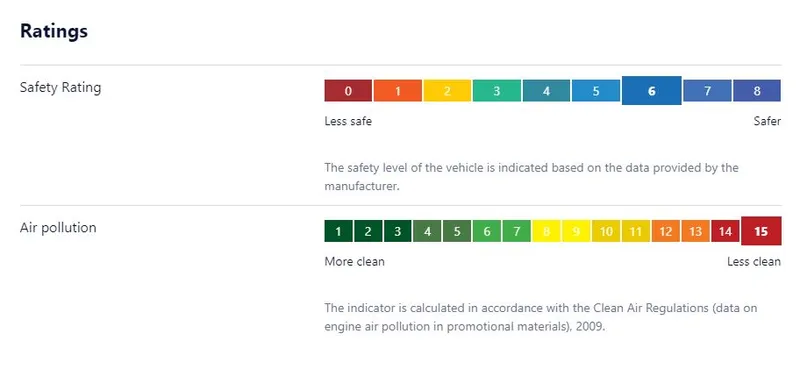Select air pollution level 1
This screenshot has height=382, width=800.
(x=338, y=231)
